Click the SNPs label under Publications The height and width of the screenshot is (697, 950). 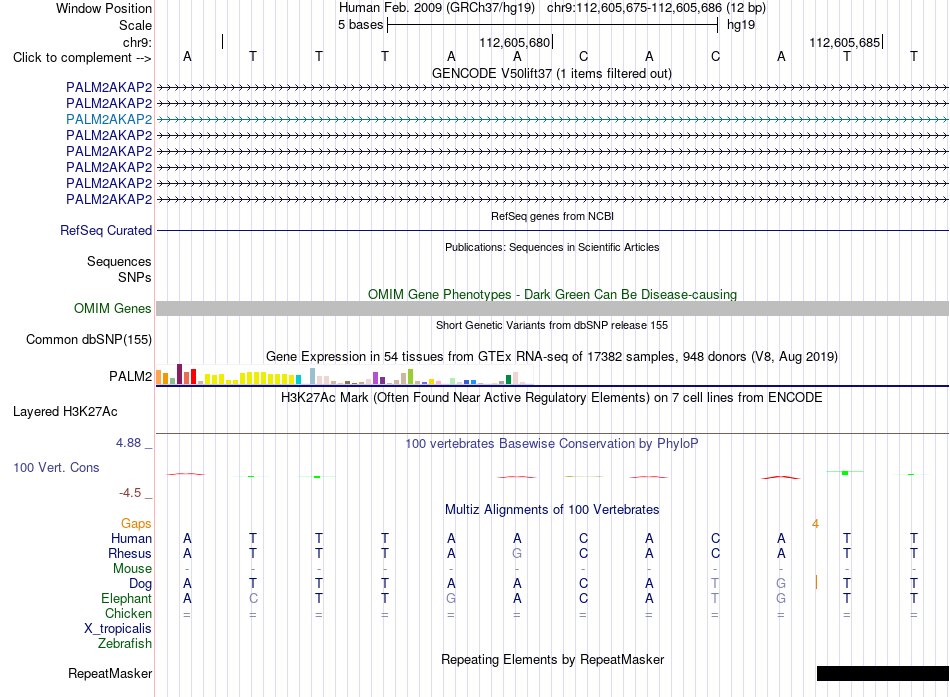coord(135,277)
